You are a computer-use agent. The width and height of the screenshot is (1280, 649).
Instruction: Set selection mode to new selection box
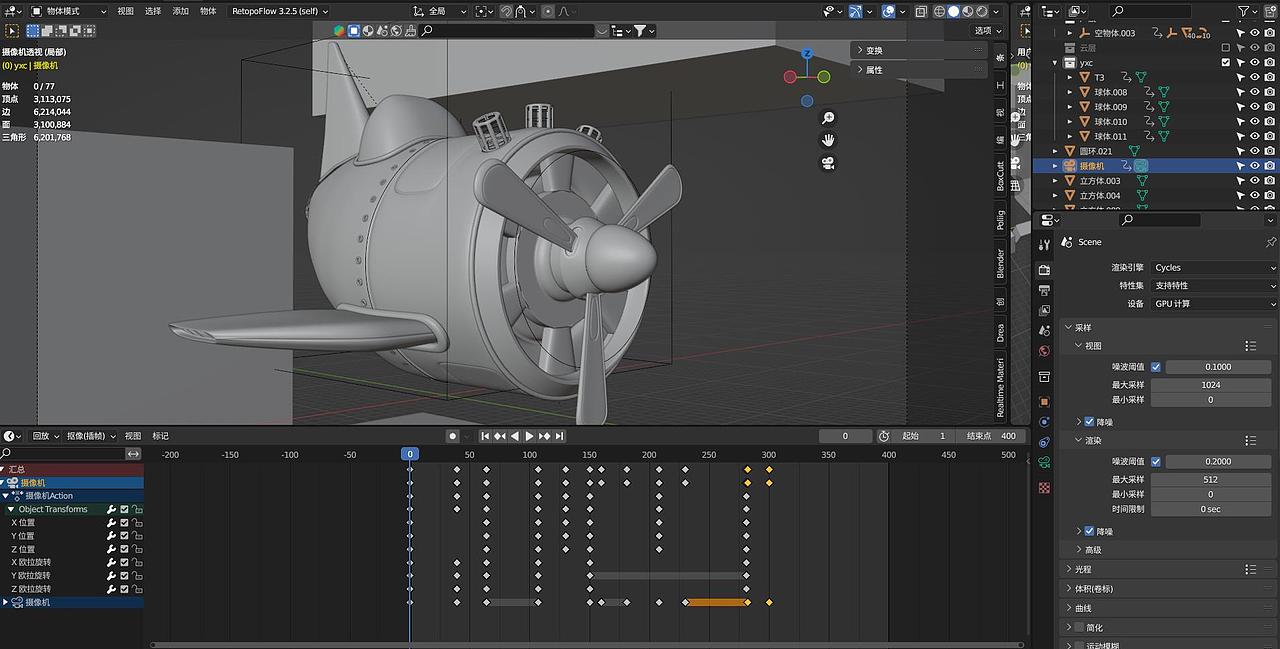pyautogui.click(x=33, y=31)
